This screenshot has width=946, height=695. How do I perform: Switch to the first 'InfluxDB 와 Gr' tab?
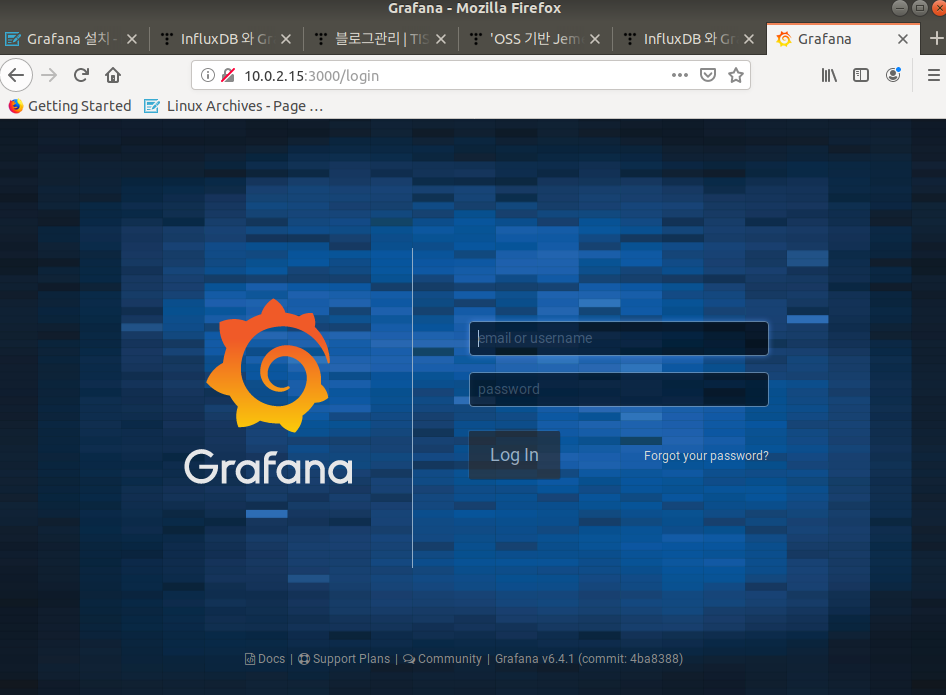click(x=226, y=39)
